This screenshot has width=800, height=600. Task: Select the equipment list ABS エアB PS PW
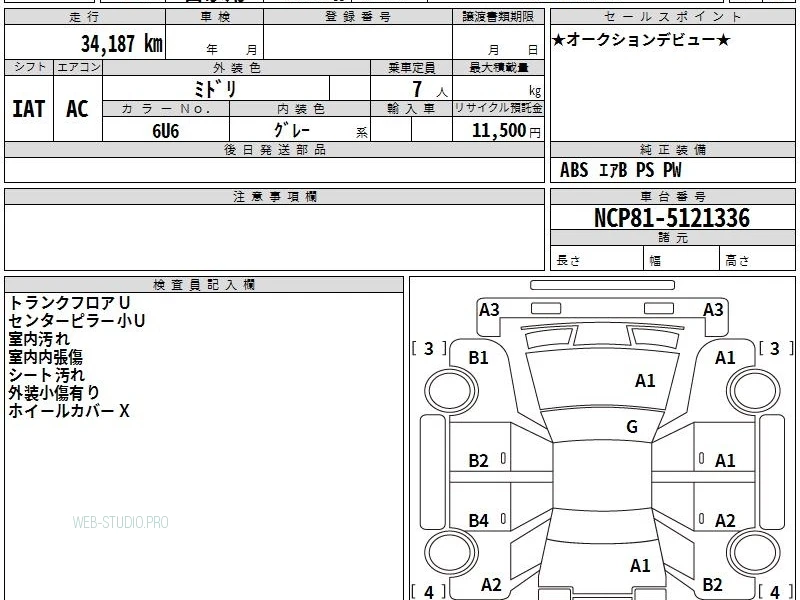(620, 170)
